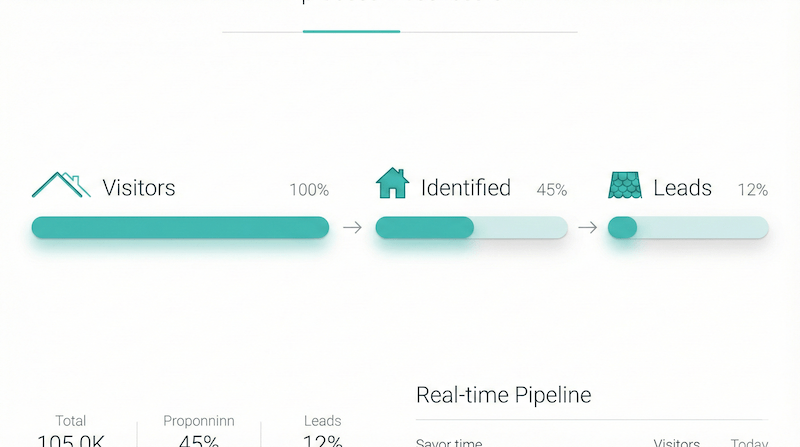Open the Real-time Pipeline heading
Image resolution: width=800 pixels, height=447 pixels.
click(x=504, y=395)
